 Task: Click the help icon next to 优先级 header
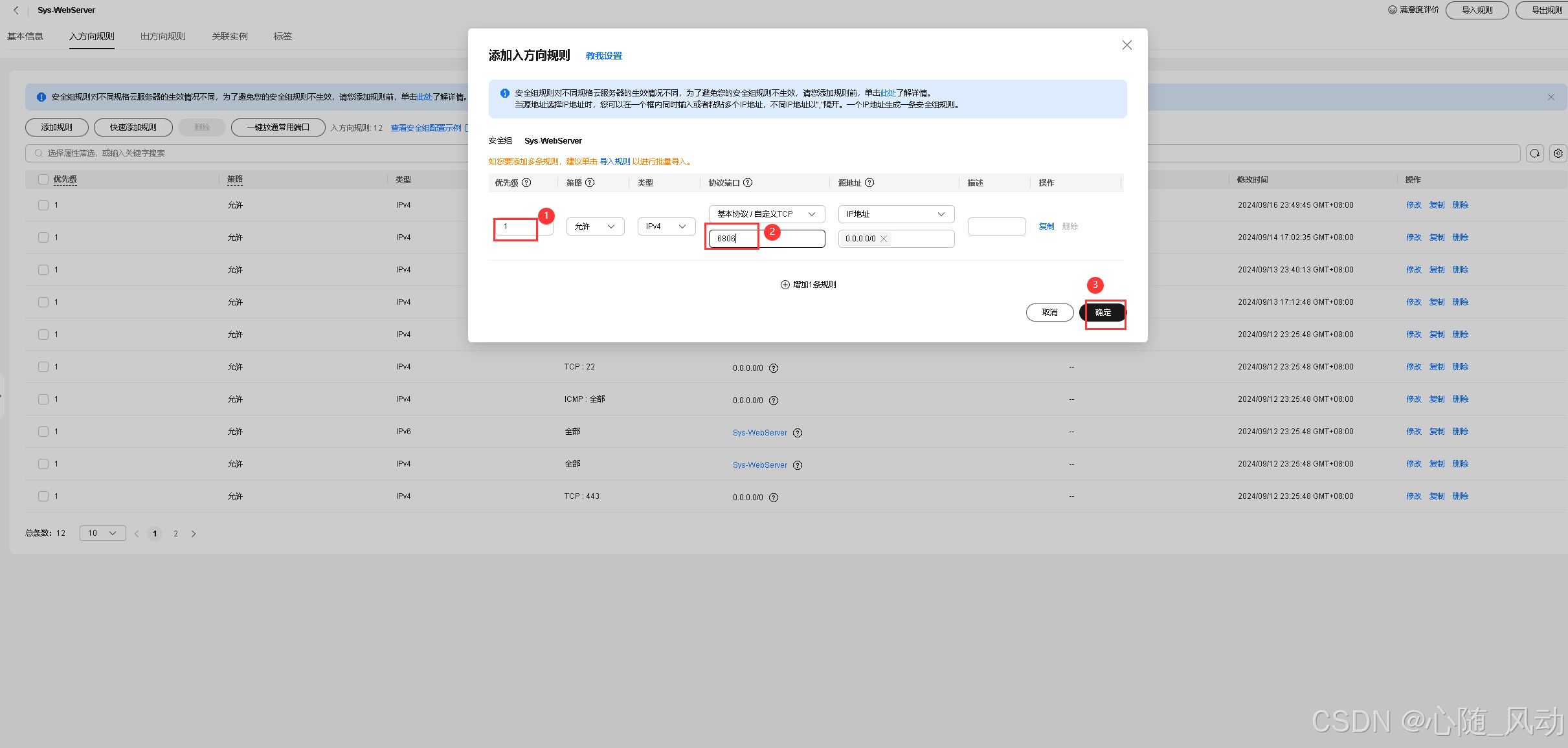click(526, 182)
